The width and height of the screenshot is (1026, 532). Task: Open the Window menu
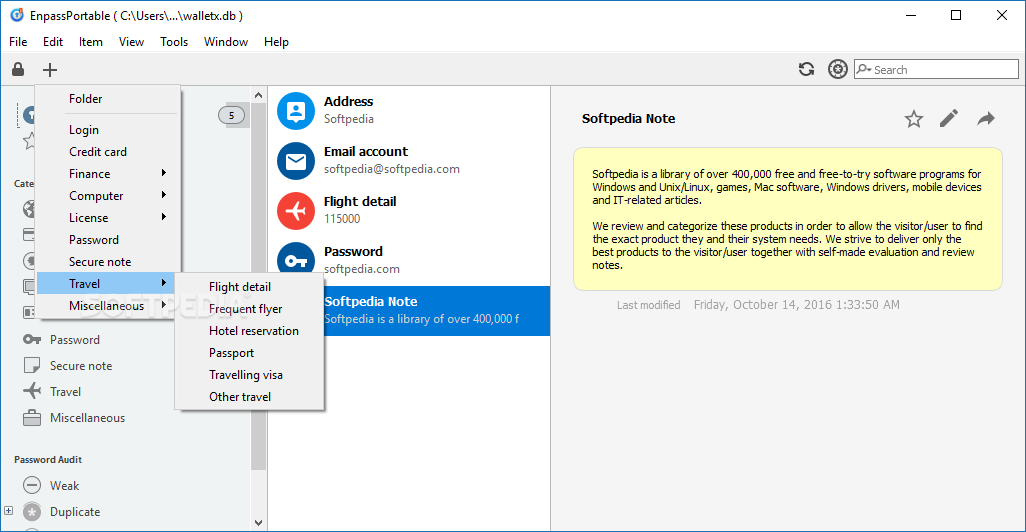[226, 42]
